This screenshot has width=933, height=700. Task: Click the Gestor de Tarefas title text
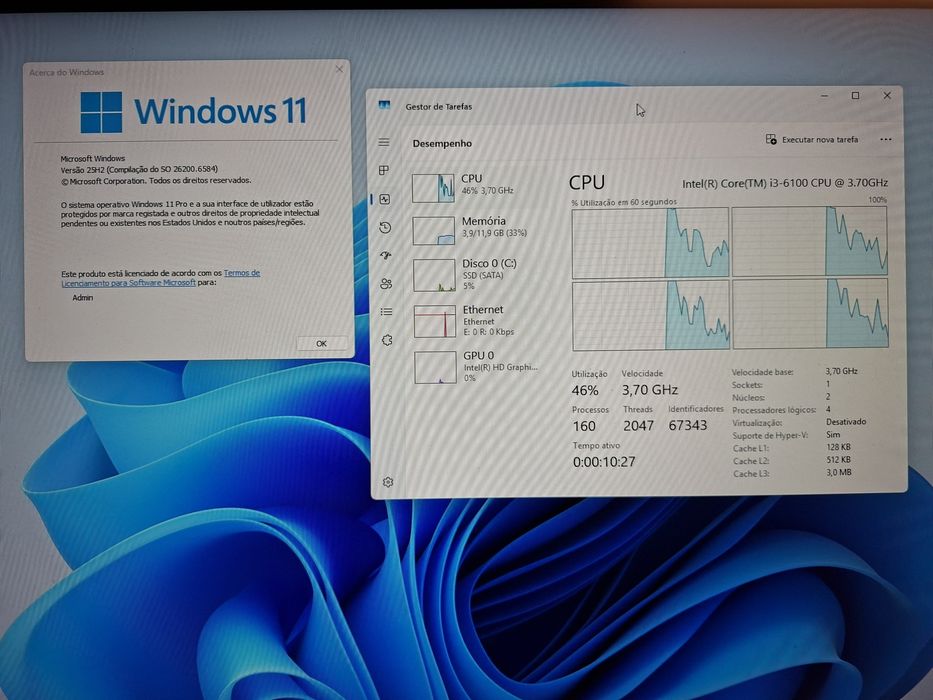(x=439, y=107)
